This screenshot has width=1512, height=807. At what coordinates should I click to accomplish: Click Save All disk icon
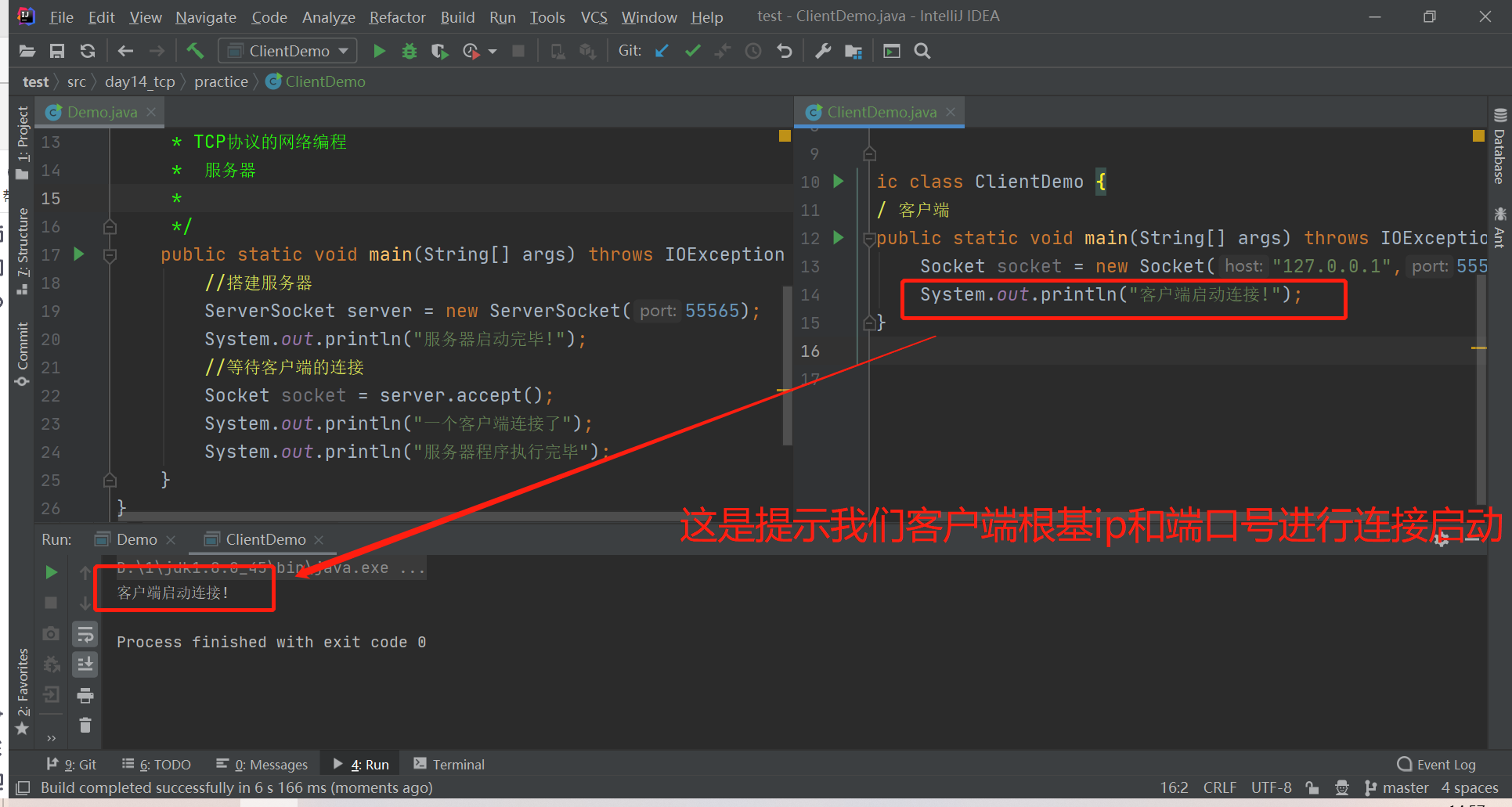(x=57, y=52)
